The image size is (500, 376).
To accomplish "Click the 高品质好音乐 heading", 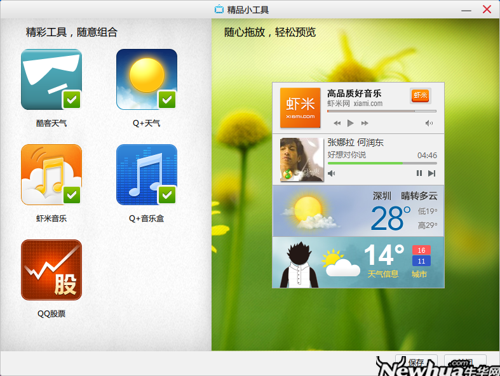I will pos(354,93).
